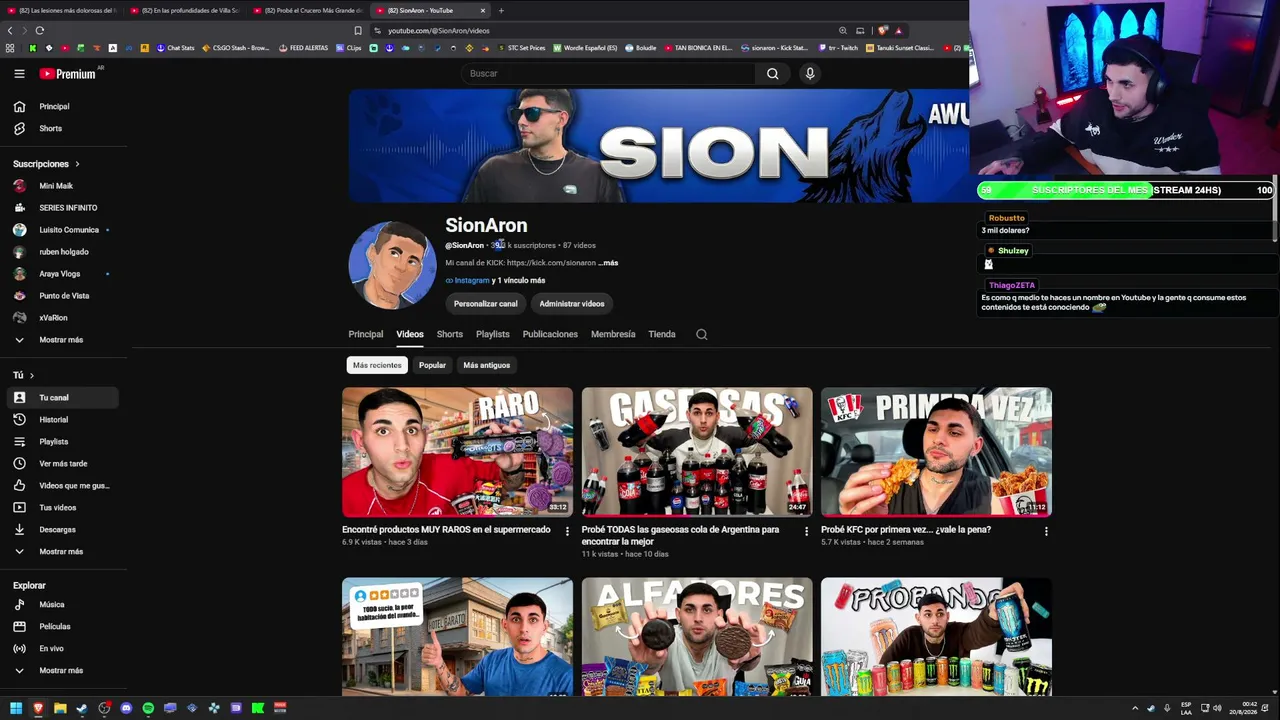Open Kick app from the taskbar
The width and height of the screenshot is (1280, 720).
tap(258, 708)
